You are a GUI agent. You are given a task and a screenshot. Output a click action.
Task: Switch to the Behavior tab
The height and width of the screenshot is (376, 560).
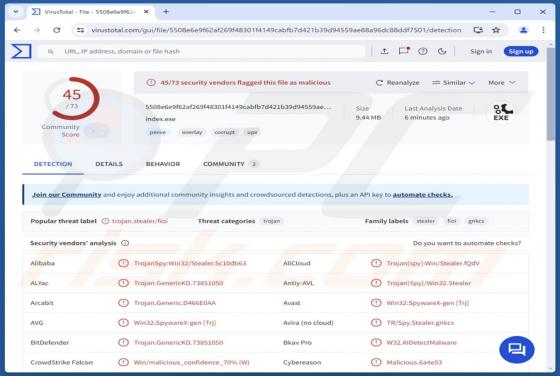(163, 164)
